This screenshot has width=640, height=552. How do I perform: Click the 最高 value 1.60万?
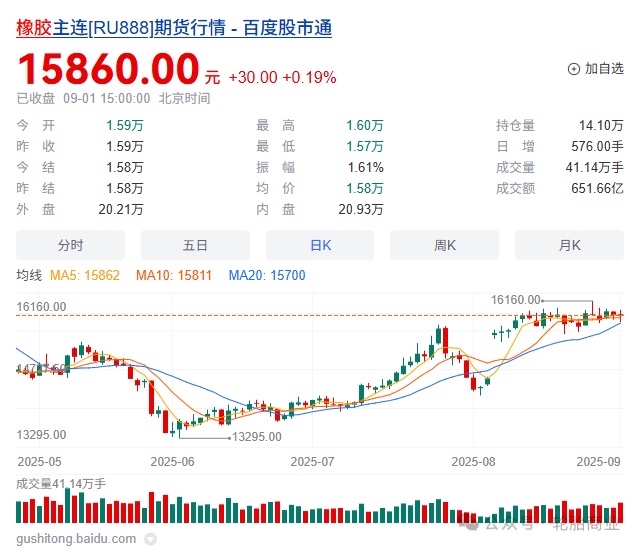point(365,125)
